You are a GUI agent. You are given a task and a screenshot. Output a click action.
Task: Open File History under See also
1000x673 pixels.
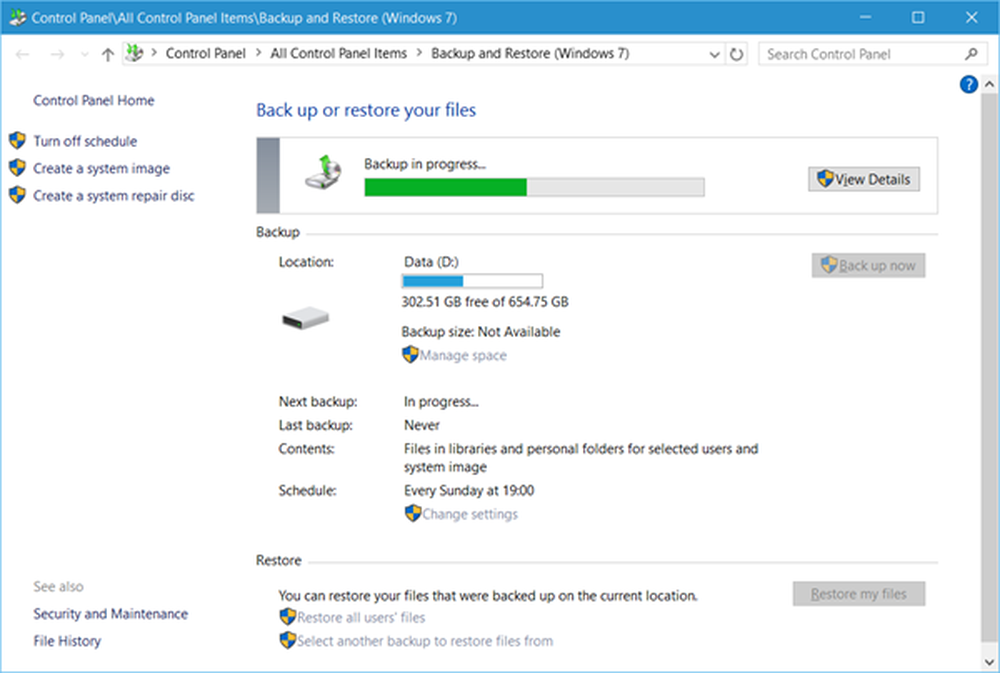click(67, 641)
